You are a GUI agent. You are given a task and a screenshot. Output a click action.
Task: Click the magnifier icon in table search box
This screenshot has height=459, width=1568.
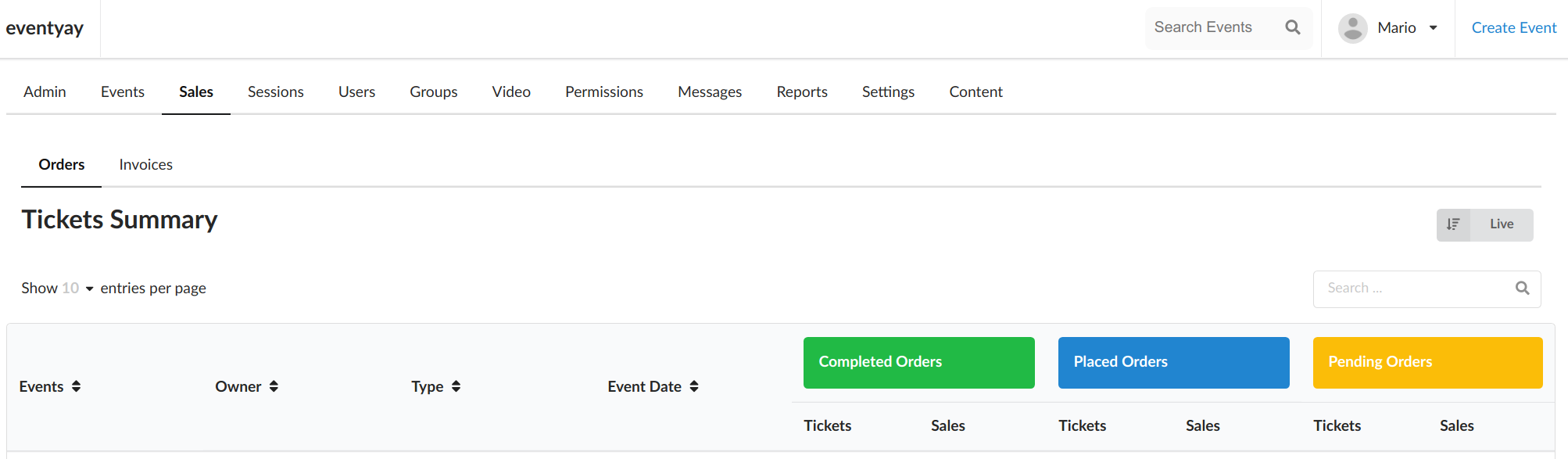(x=1522, y=289)
